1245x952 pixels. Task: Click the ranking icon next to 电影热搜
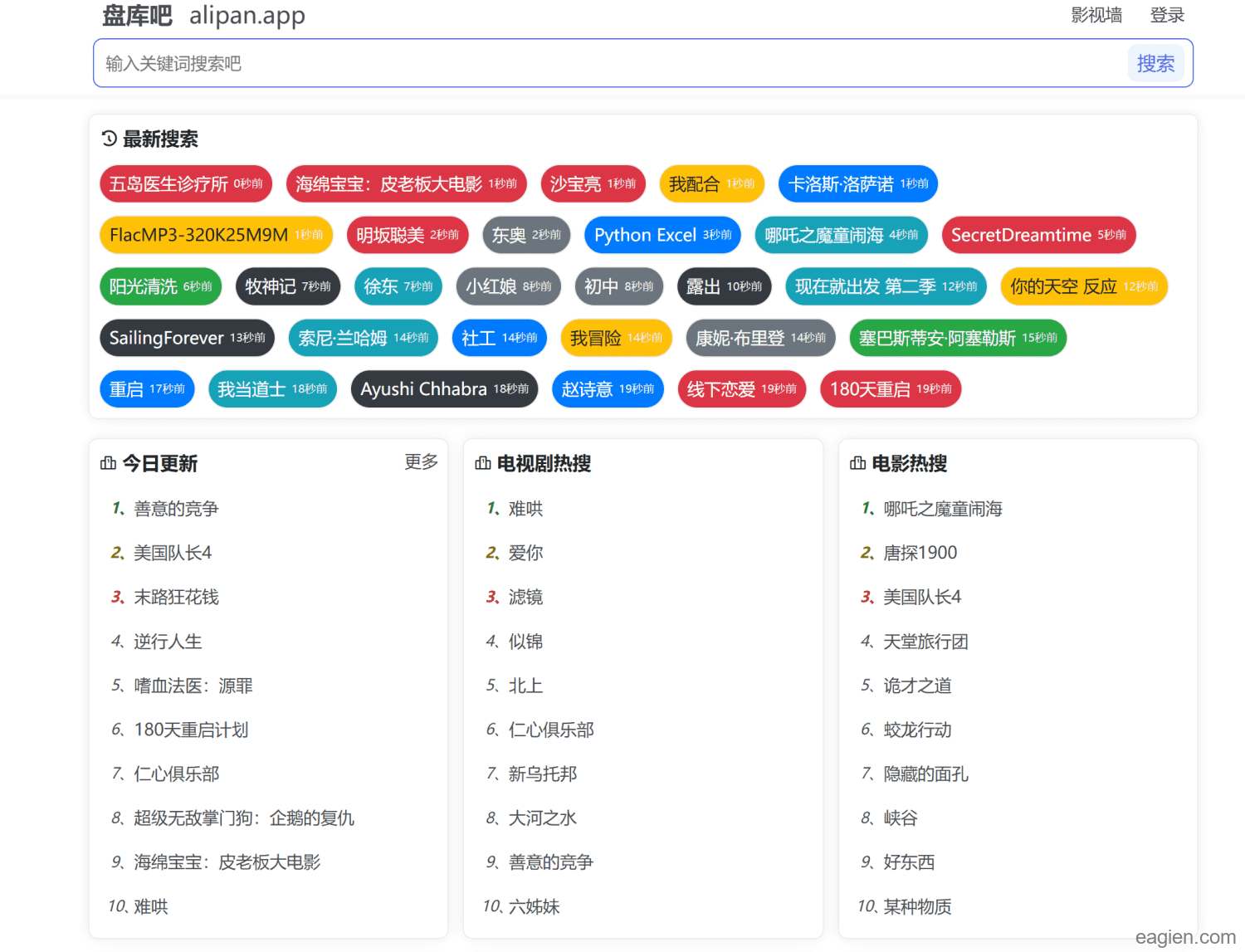(x=857, y=463)
